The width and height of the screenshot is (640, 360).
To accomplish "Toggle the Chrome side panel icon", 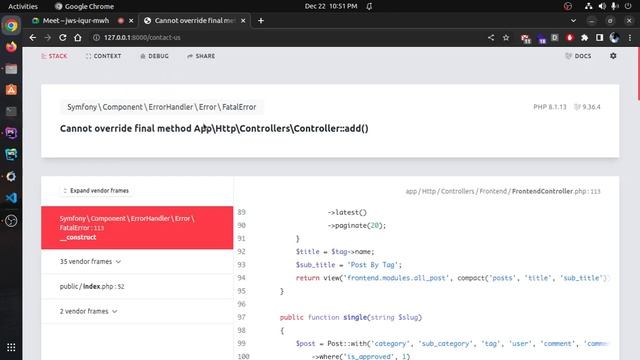I will [599, 38].
